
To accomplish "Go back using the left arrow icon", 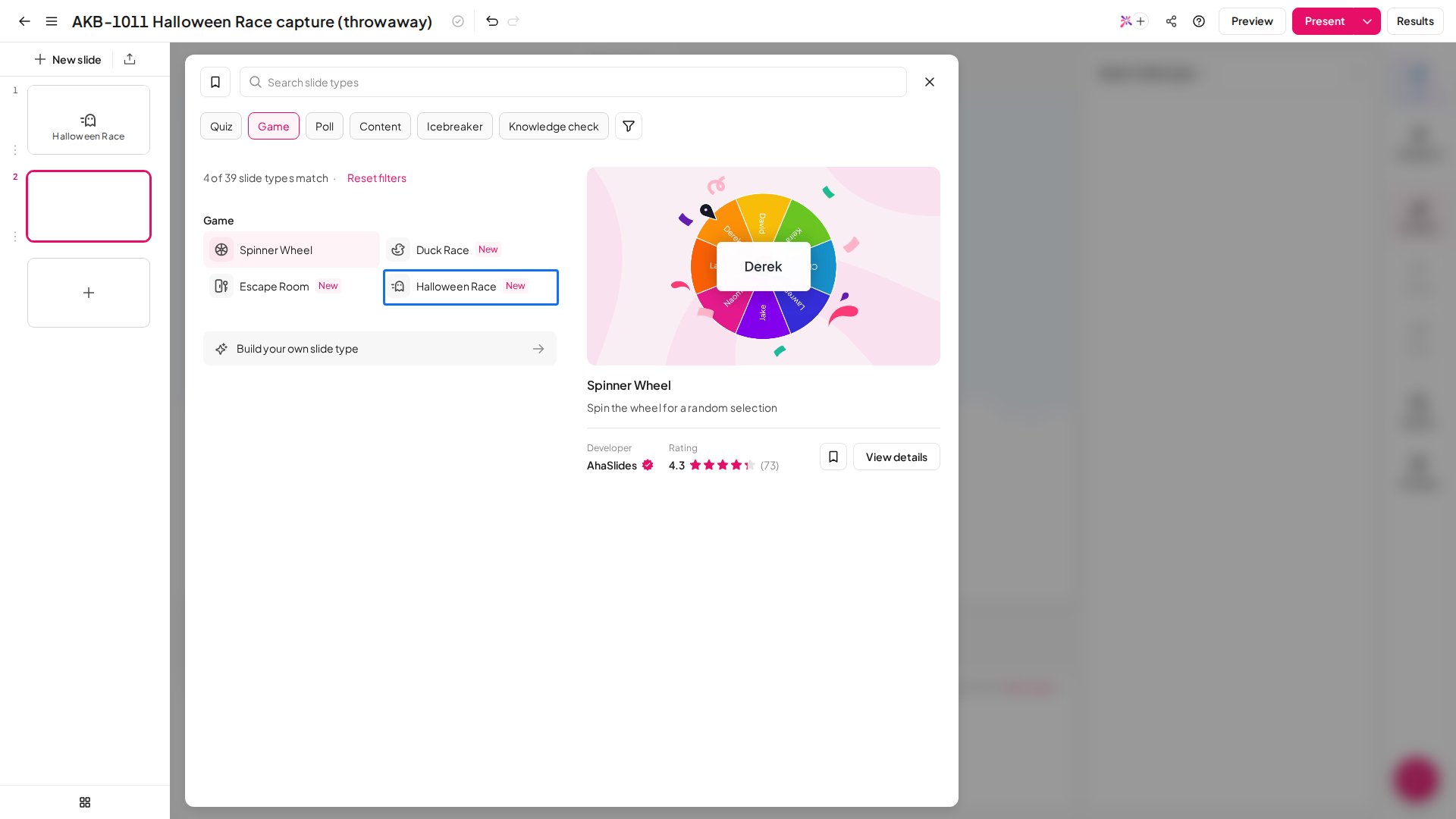I will tap(24, 21).
